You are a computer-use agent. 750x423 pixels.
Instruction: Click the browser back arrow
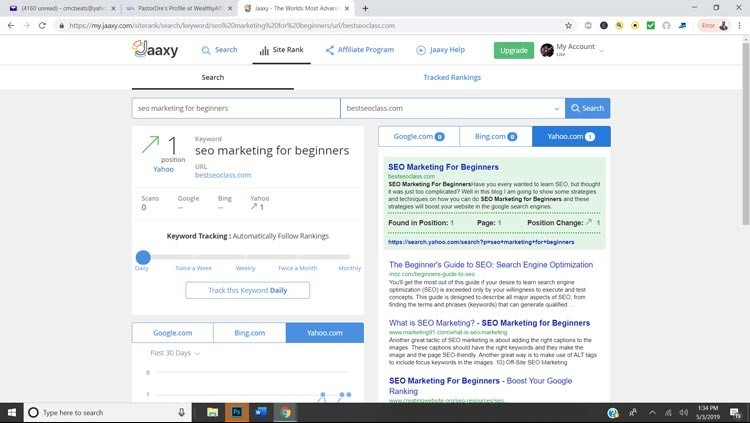(x=11, y=25)
